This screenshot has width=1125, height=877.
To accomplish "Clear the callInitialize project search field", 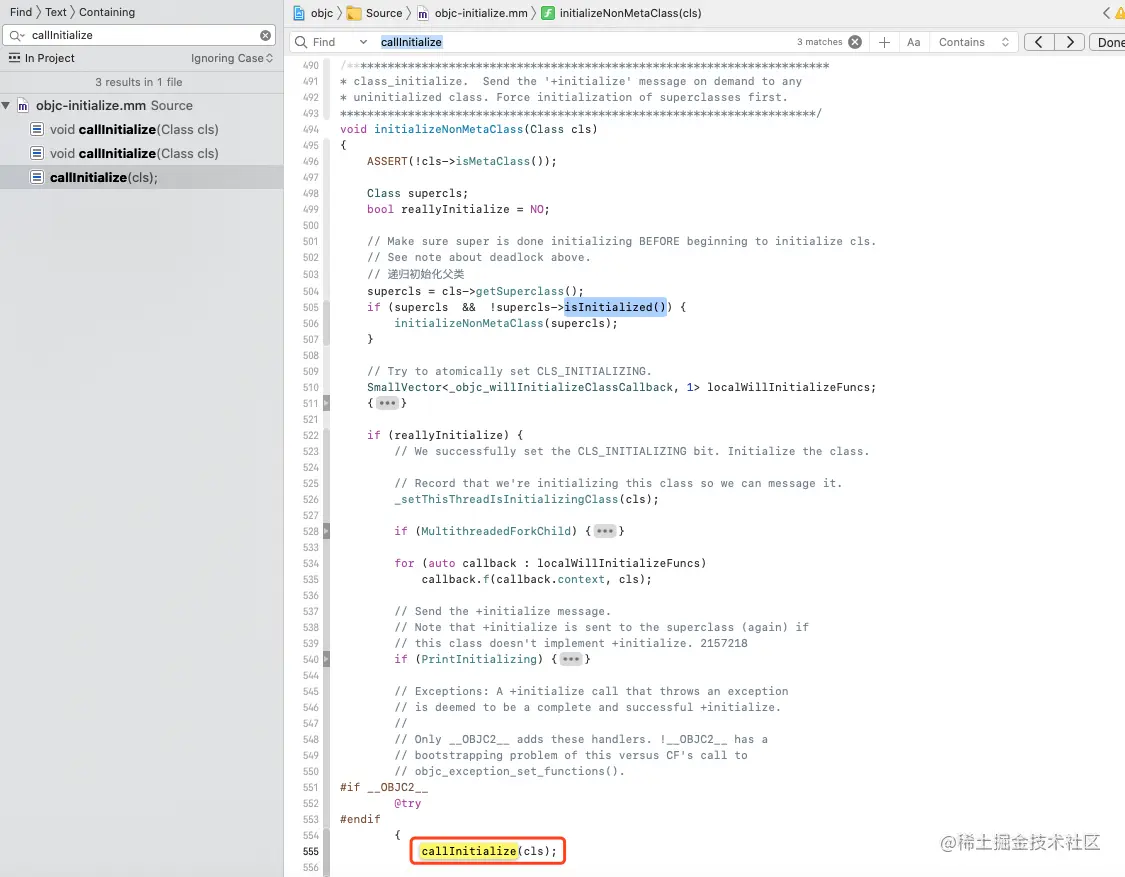I will tap(265, 35).
